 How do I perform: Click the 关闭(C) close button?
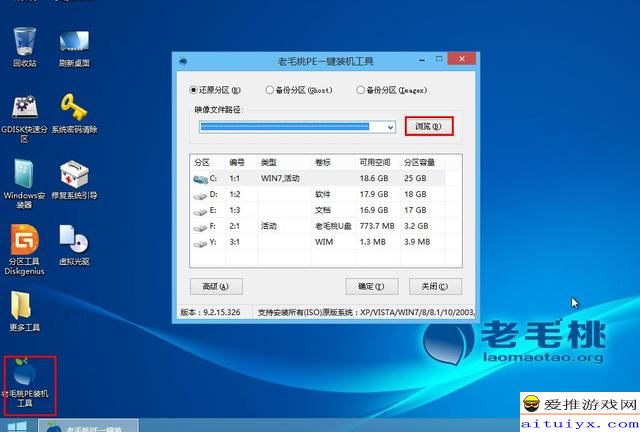[435, 286]
